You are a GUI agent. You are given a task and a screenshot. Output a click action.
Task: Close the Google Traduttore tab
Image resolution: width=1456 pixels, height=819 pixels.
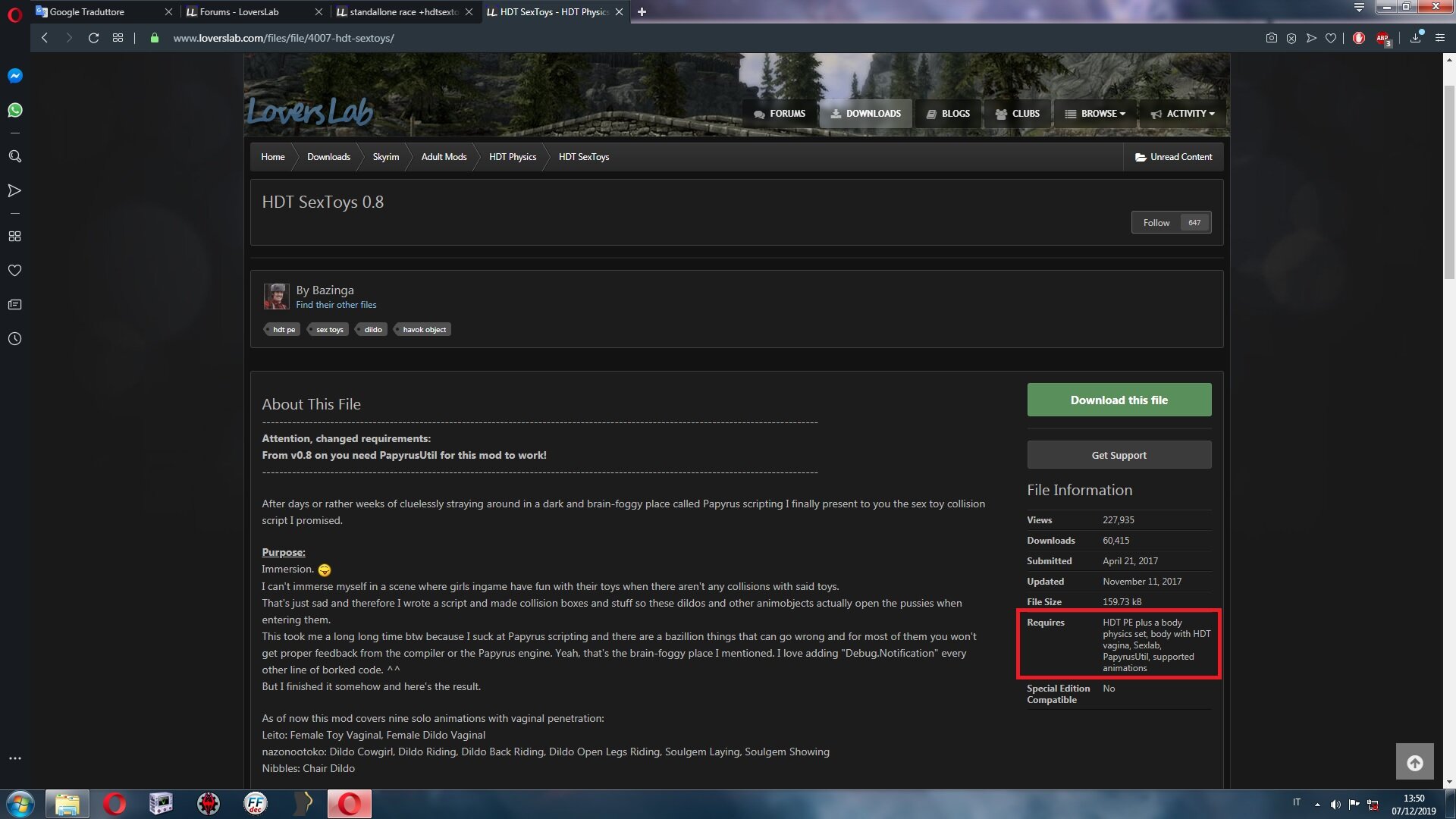click(x=168, y=11)
